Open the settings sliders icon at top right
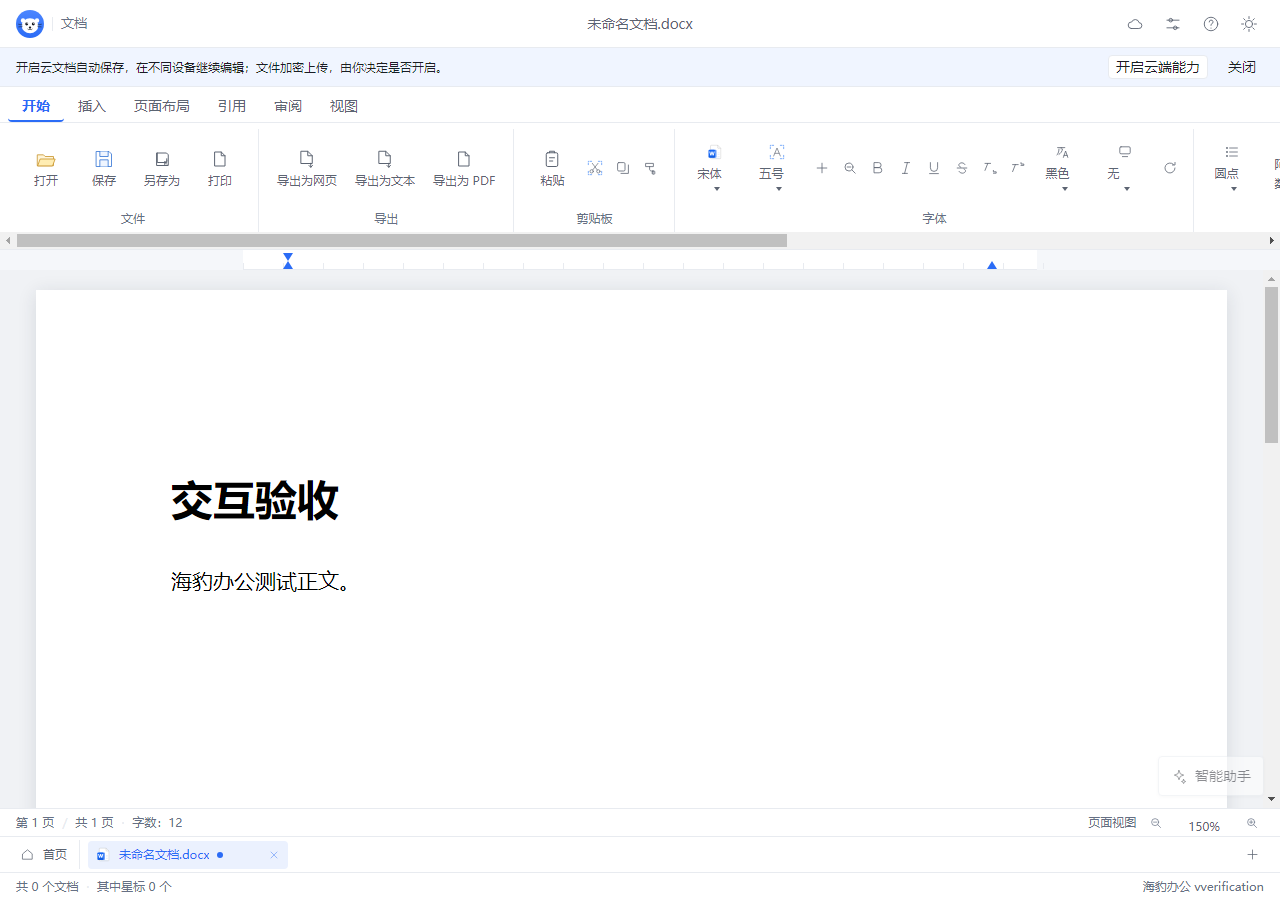Screen dimensions: 1280x900 point(1173,24)
